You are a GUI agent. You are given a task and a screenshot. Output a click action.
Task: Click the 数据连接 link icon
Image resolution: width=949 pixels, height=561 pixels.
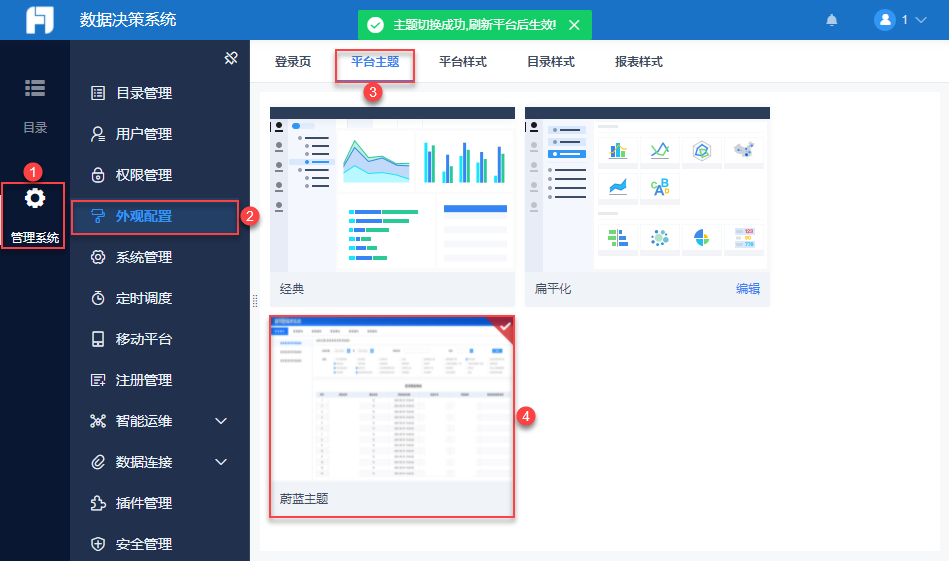pyautogui.click(x=97, y=462)
